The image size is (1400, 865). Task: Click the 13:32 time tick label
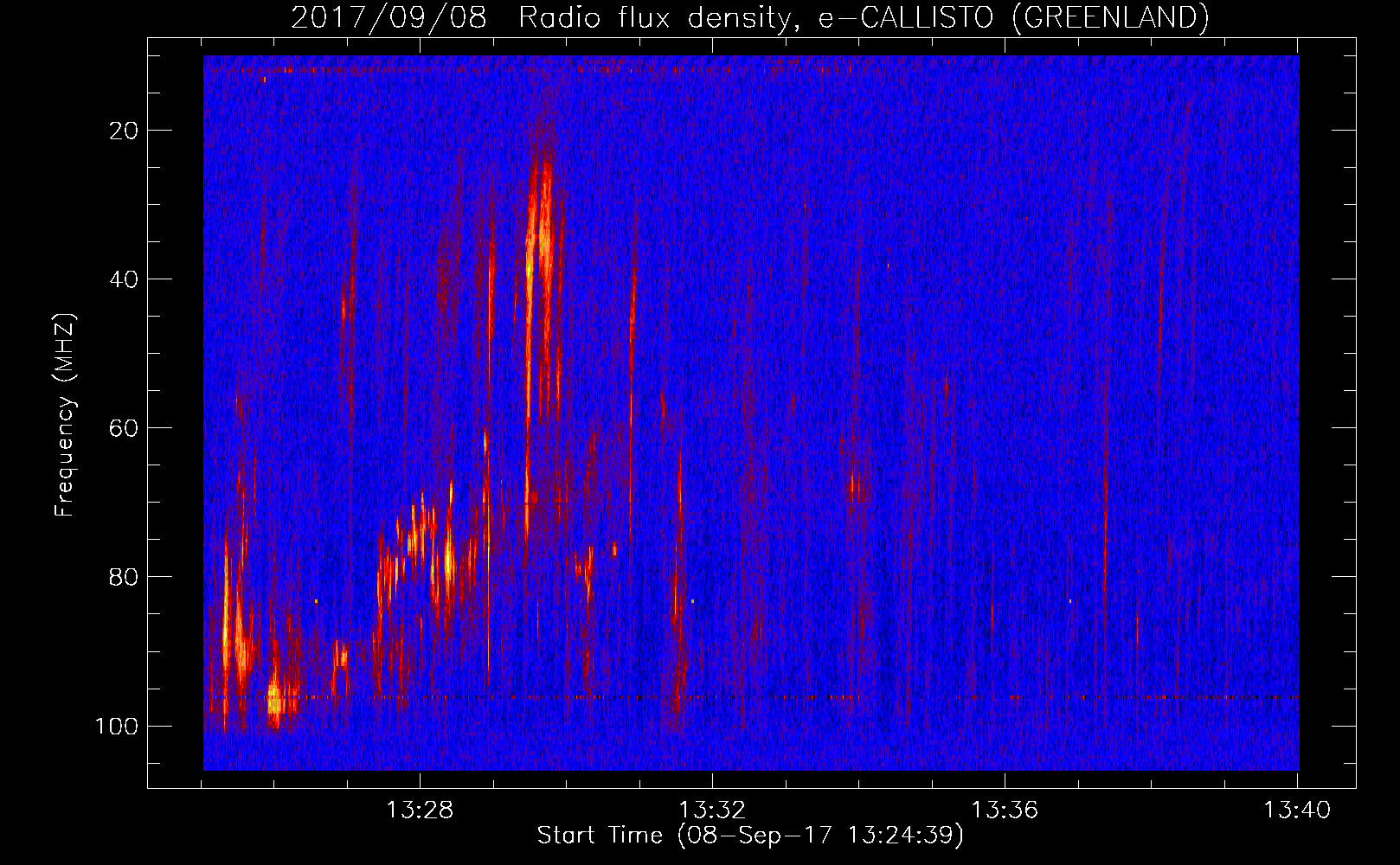click(712, 811)
